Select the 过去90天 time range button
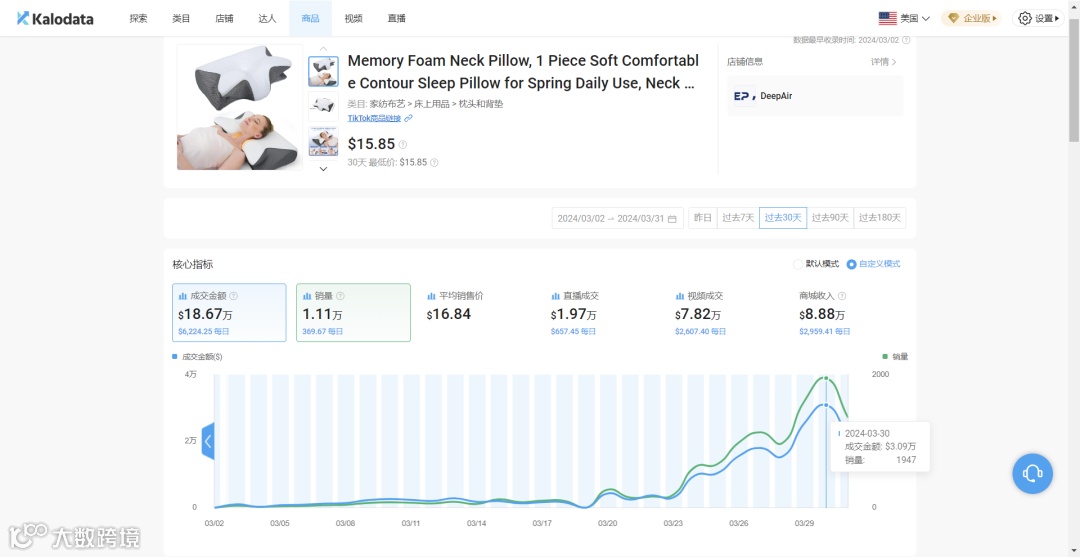The image size is (1080, 557). point(829,218)
